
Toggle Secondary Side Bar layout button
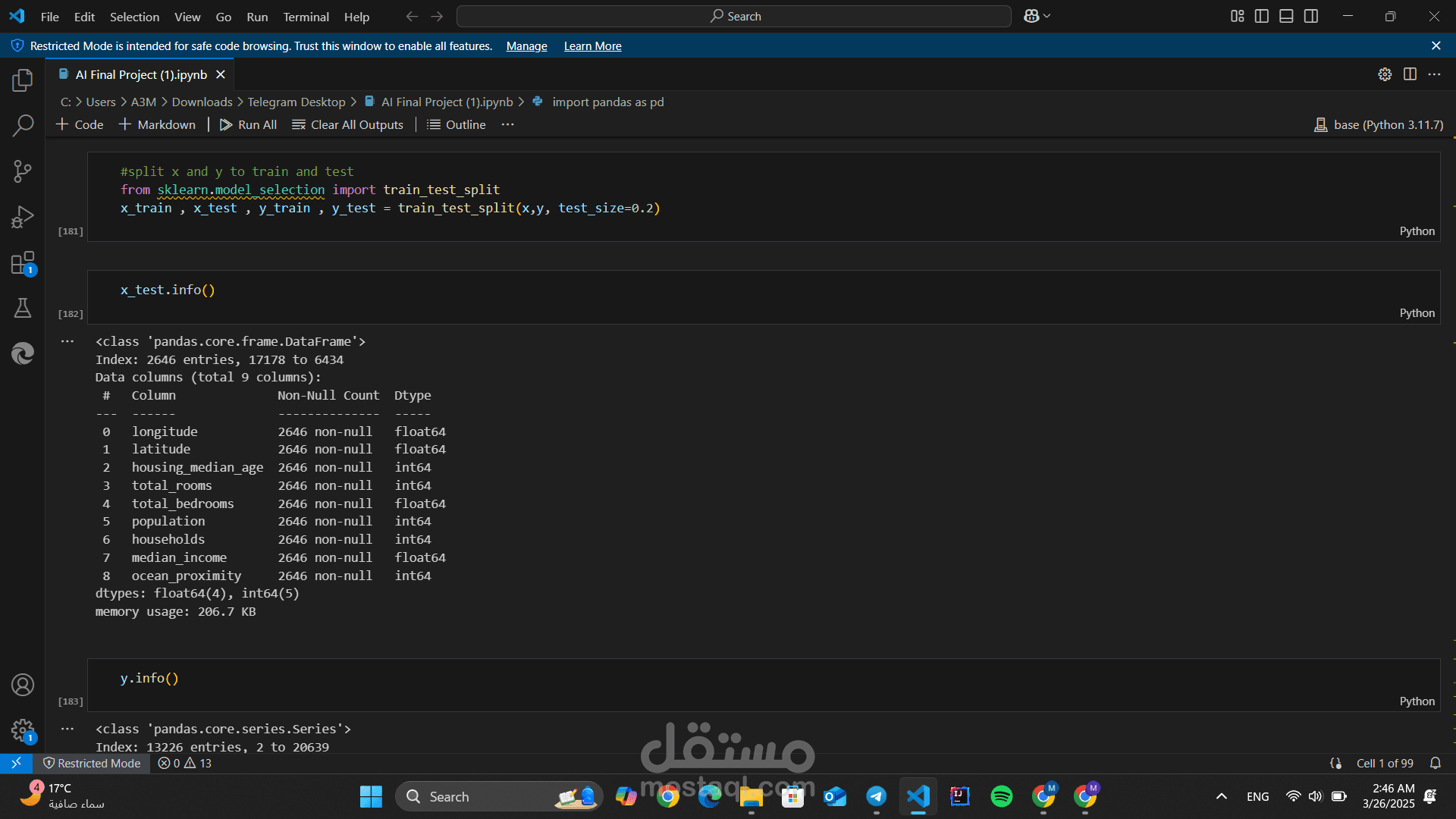coord(1311,16)
